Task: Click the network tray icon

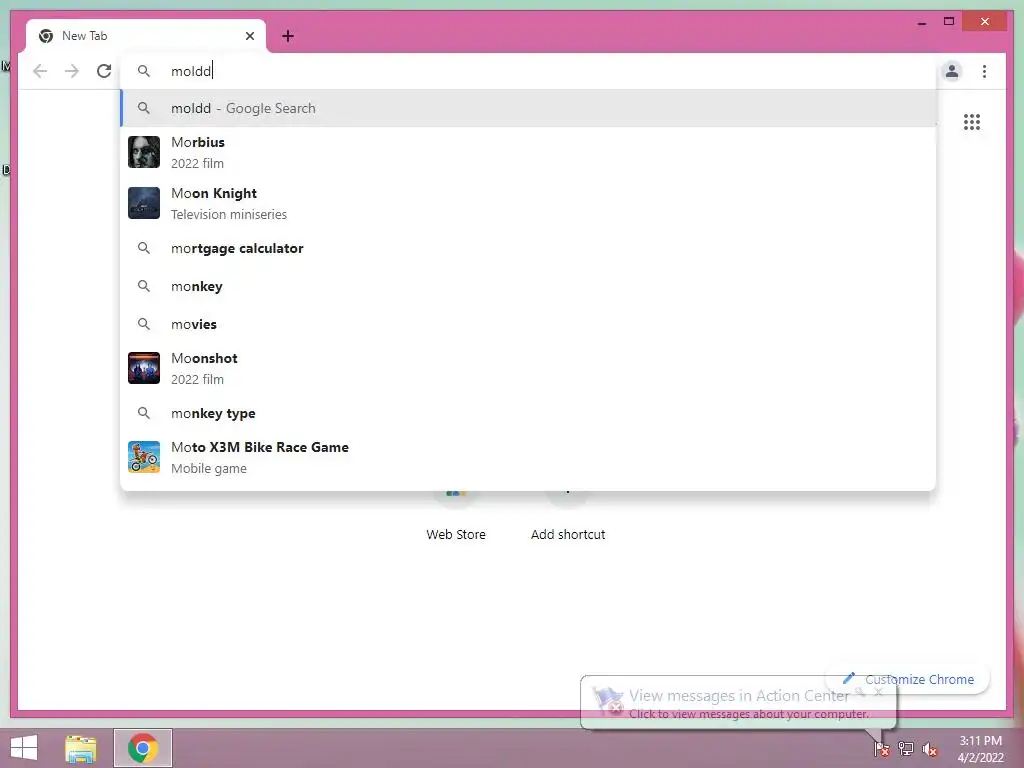Action: click(906, 749)
